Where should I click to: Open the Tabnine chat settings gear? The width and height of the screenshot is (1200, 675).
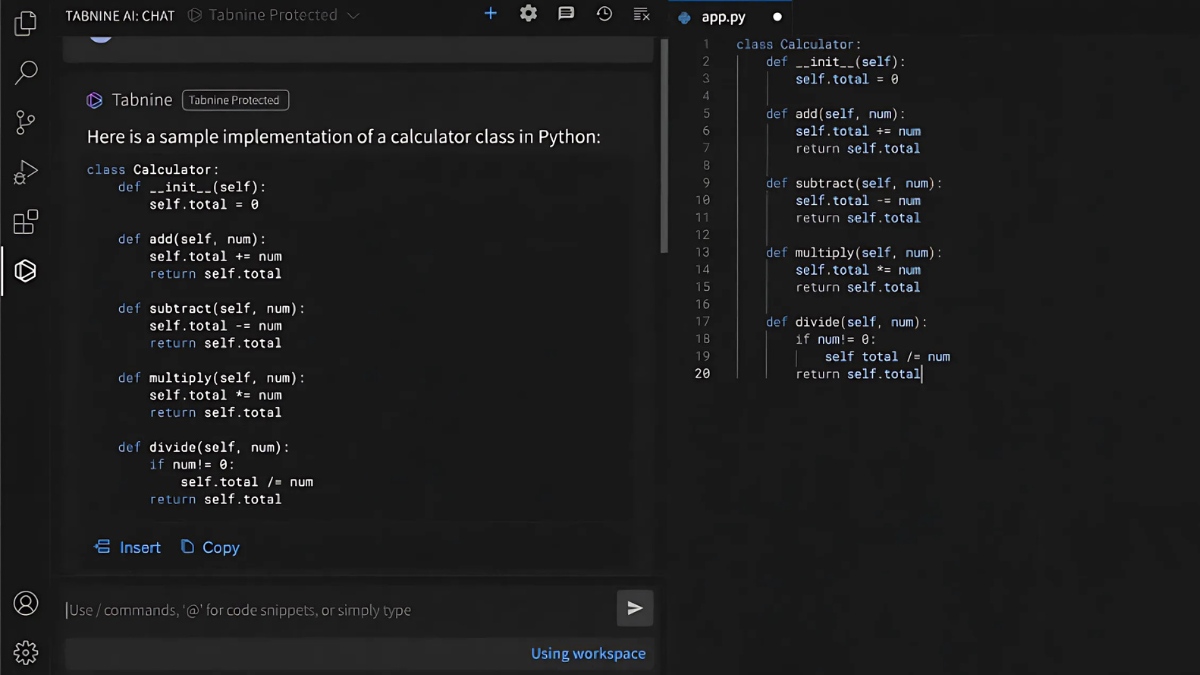[528, 14]
